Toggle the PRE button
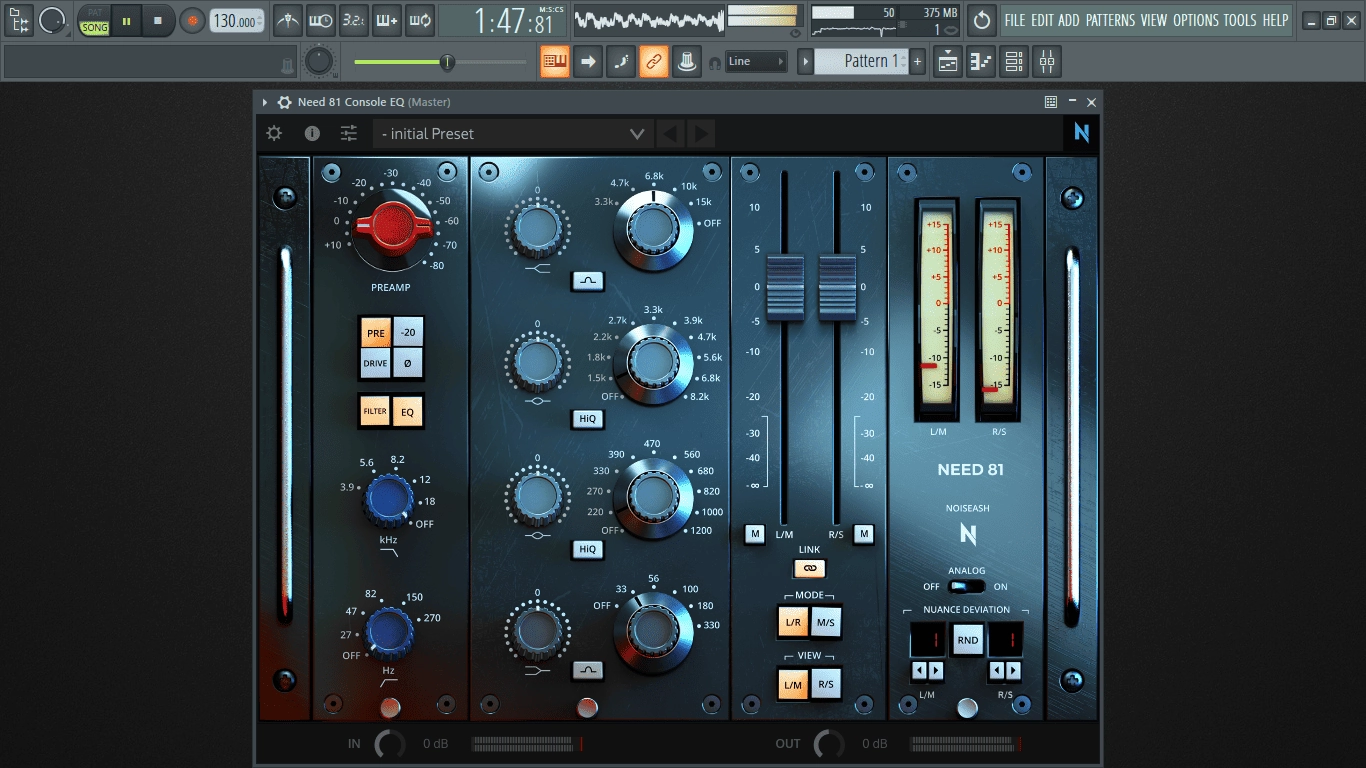1366x768 pixels. pos(376,334)
